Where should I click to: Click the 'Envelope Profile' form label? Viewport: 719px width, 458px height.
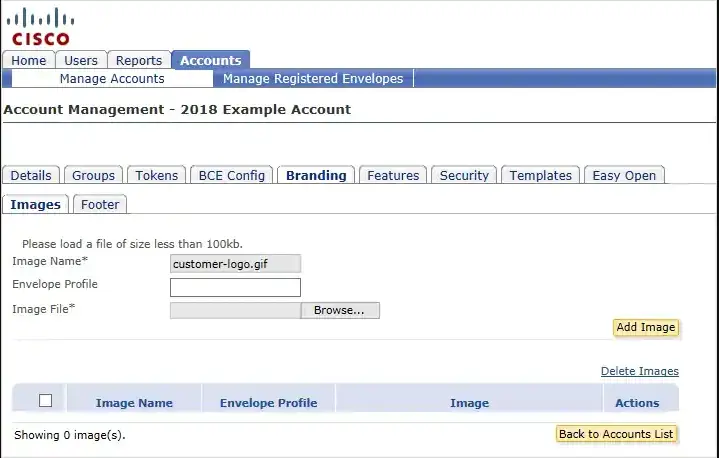55,284
